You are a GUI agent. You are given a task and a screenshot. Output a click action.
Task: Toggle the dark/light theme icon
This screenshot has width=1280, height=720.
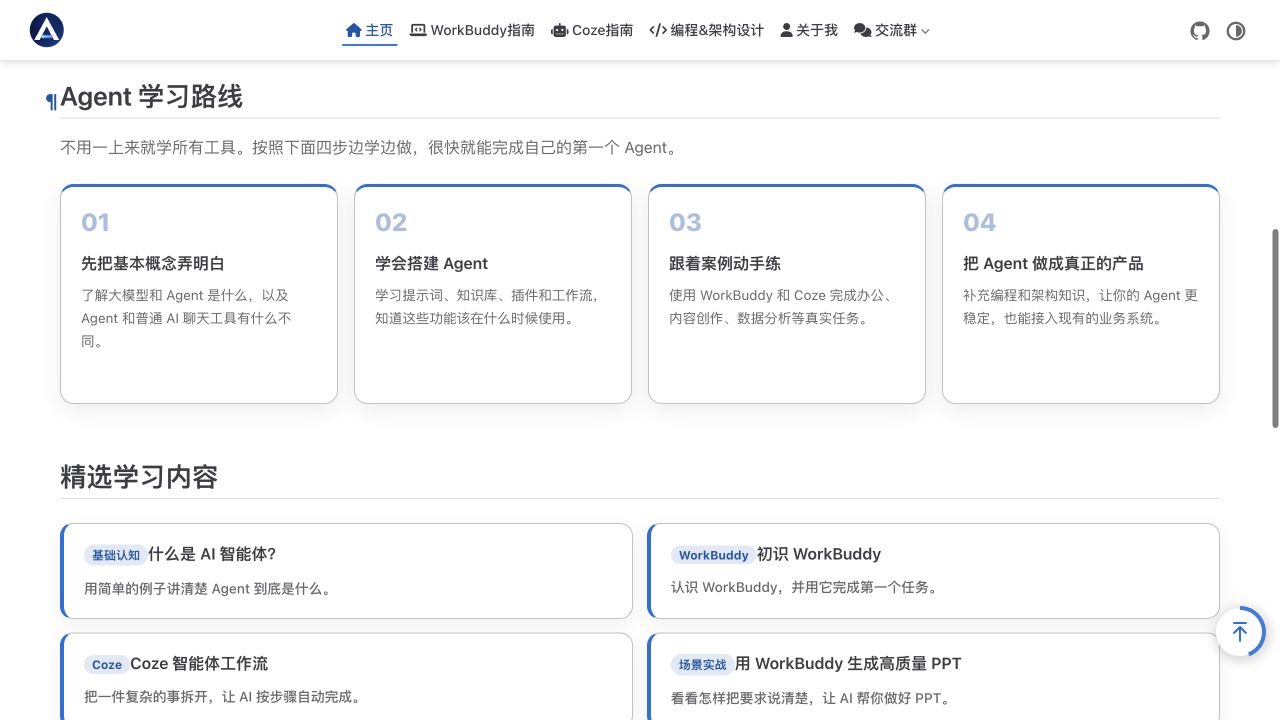tap(1236, 31)
